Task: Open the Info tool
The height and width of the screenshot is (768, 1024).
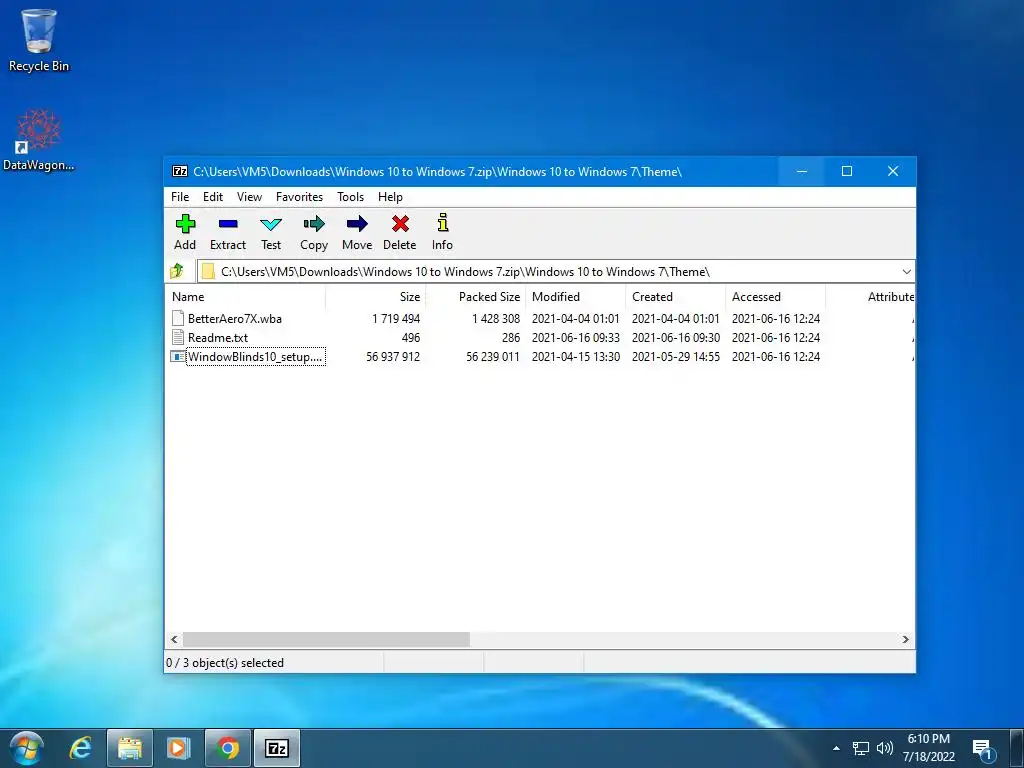Action: (x=443, y=223)
